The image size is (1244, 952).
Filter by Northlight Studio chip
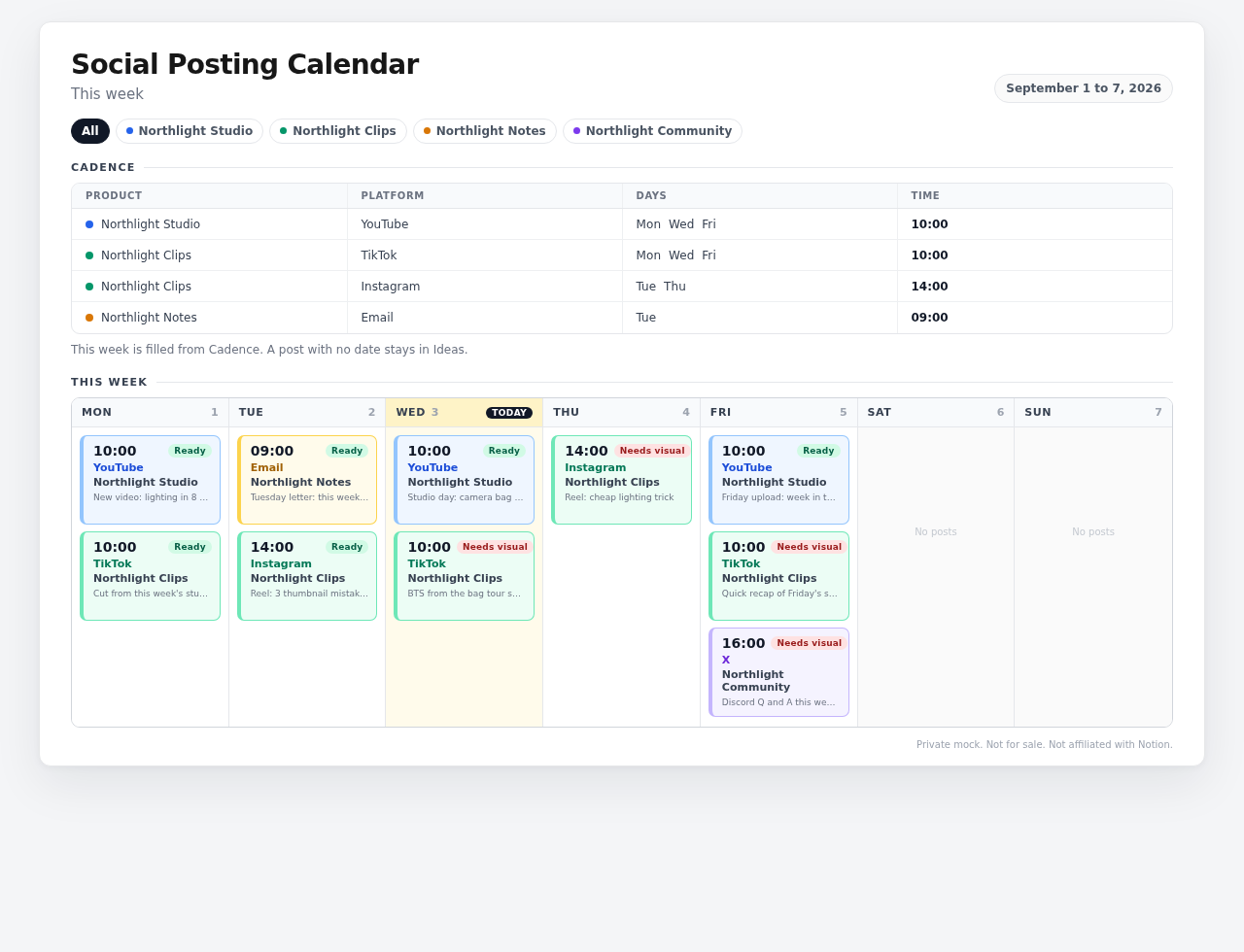coord(190,131)
